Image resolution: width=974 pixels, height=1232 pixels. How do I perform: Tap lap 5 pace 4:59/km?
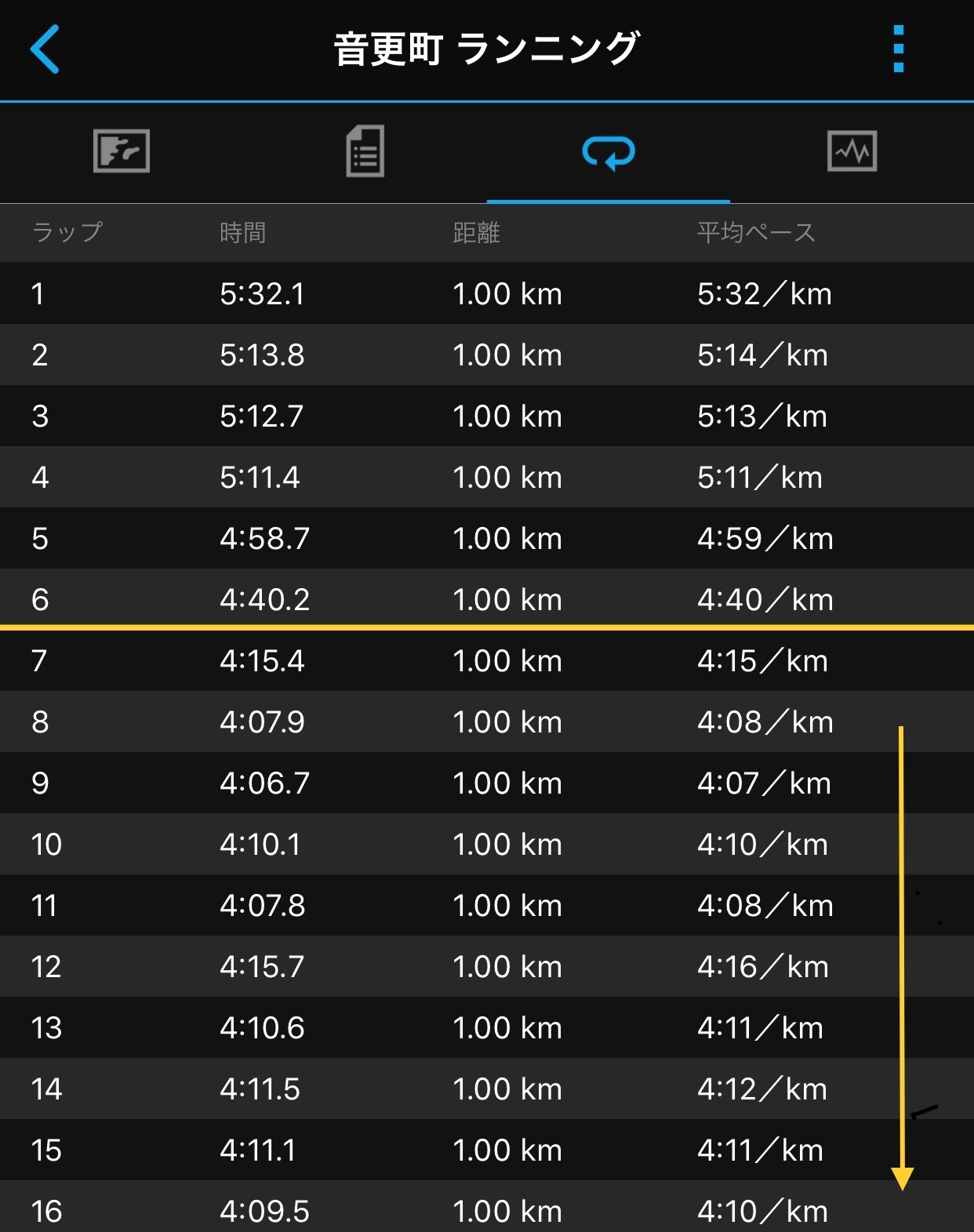765,538
